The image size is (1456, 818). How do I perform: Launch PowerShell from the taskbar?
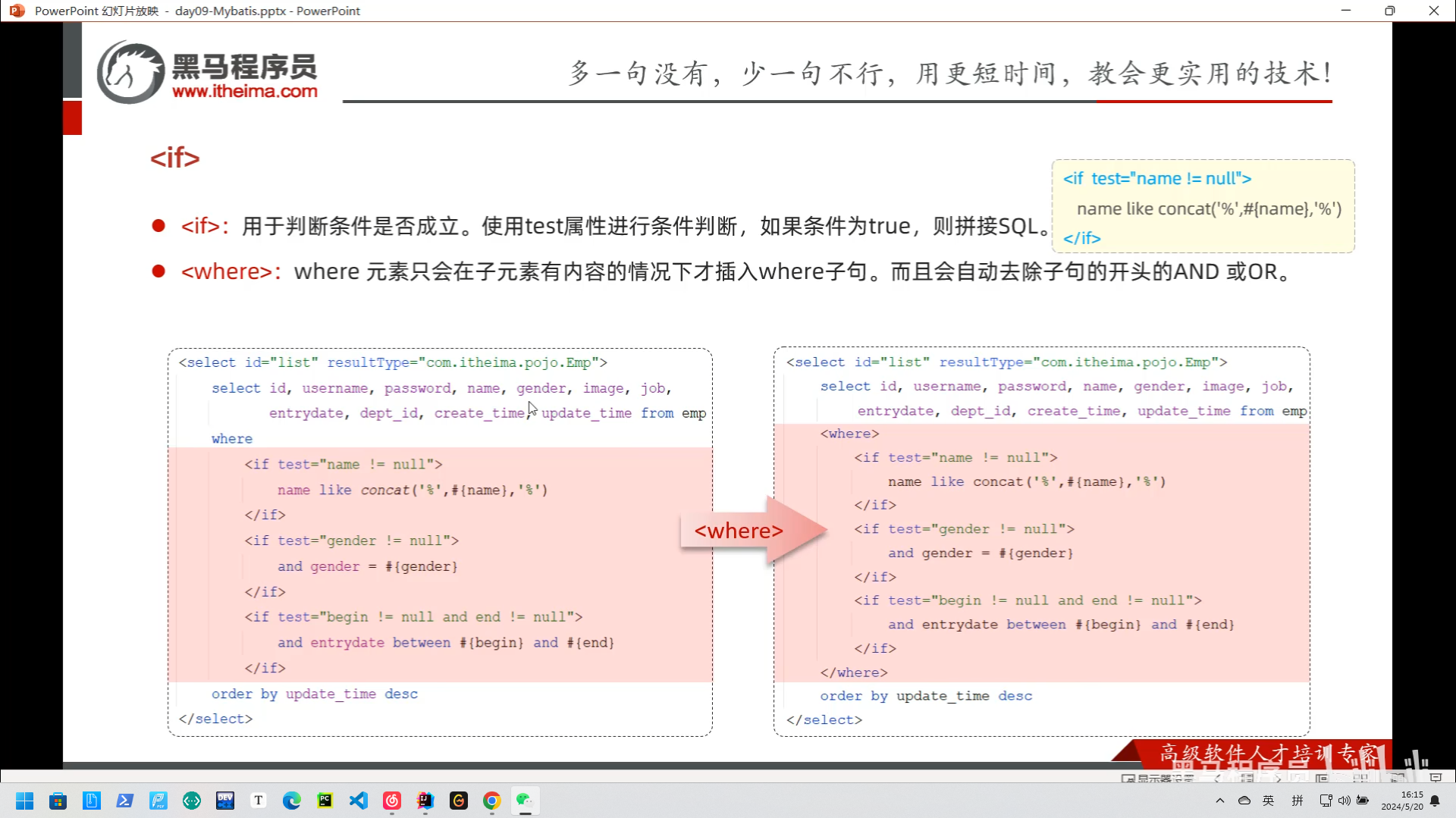124,801
